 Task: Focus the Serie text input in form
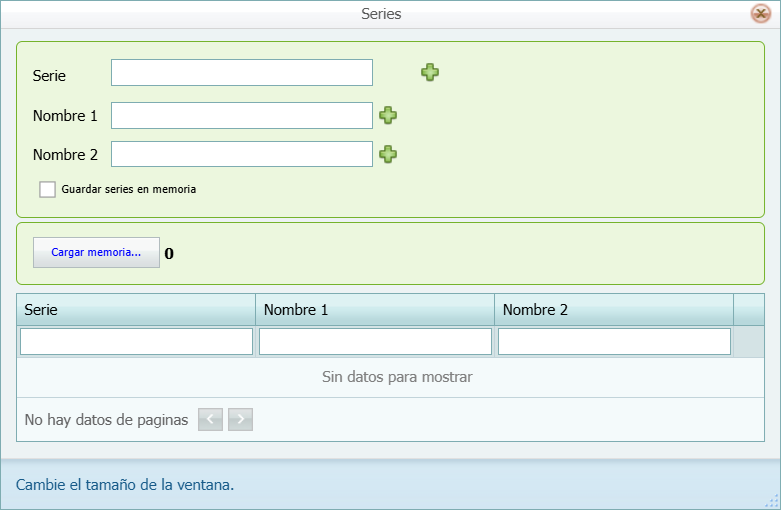click(x=242, y=73)
